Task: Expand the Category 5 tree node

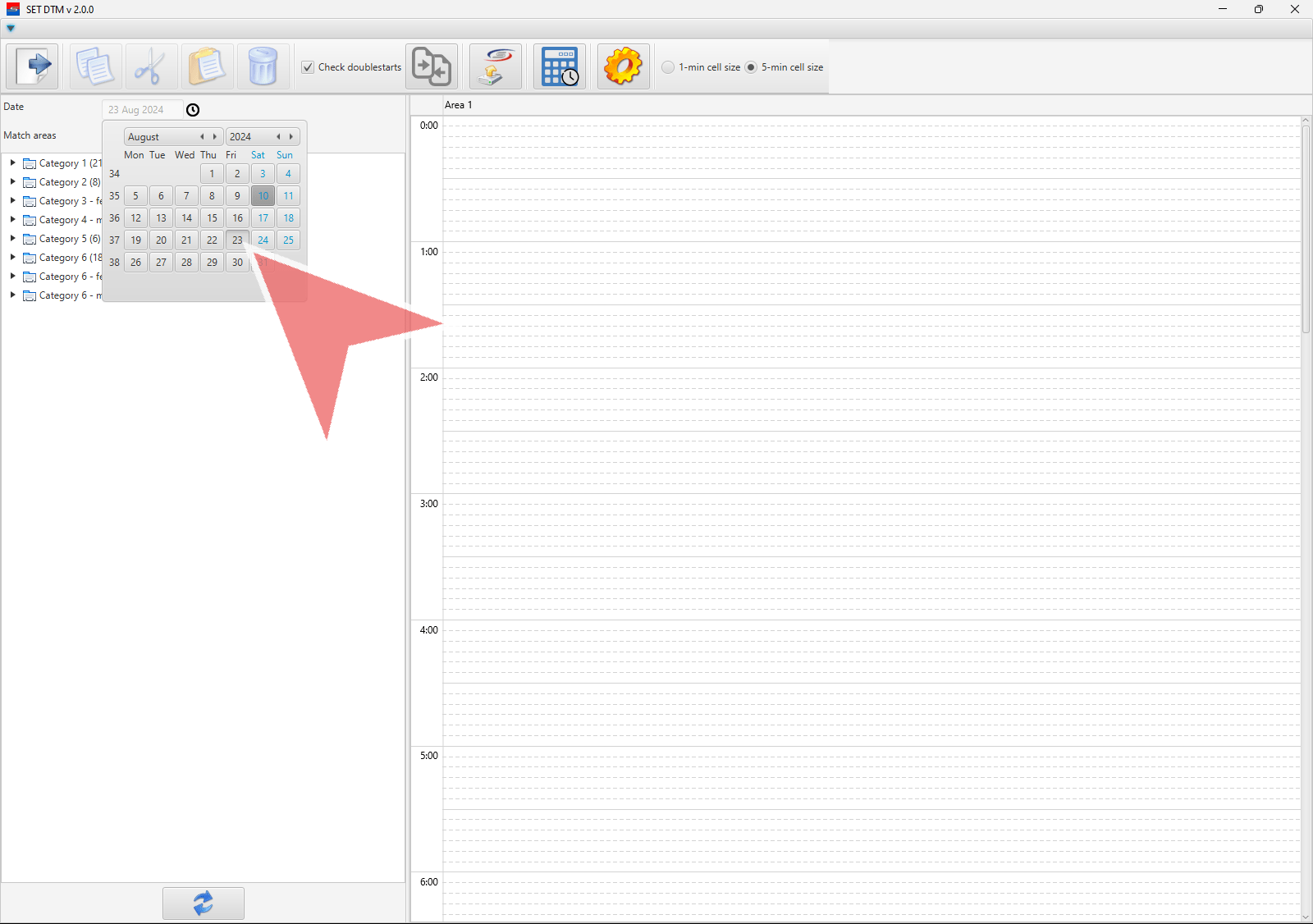Action: 12,238
